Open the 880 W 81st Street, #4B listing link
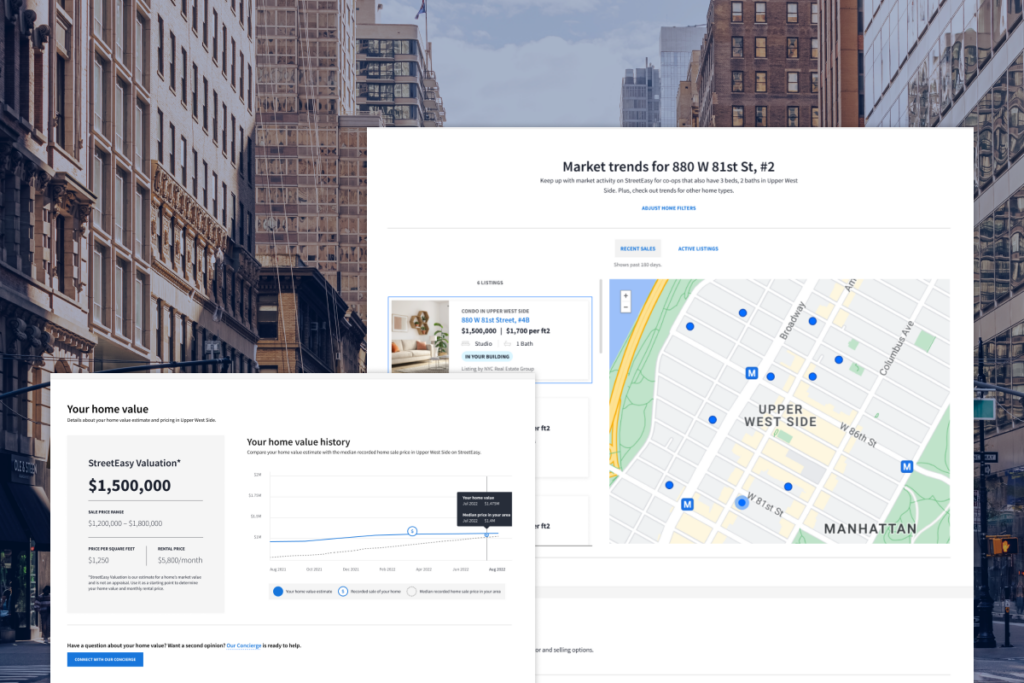This screenshot has height=683, width=1024. pyautogui.click(x=495, y=320)
